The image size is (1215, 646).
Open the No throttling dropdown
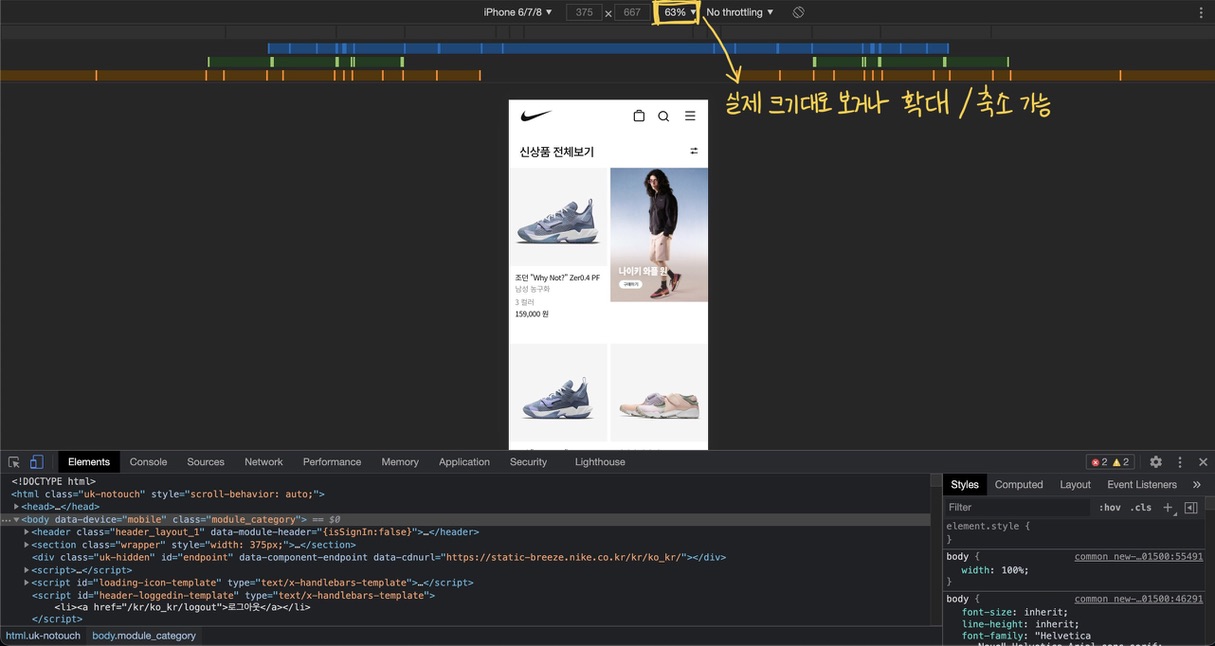coord(740,12)
